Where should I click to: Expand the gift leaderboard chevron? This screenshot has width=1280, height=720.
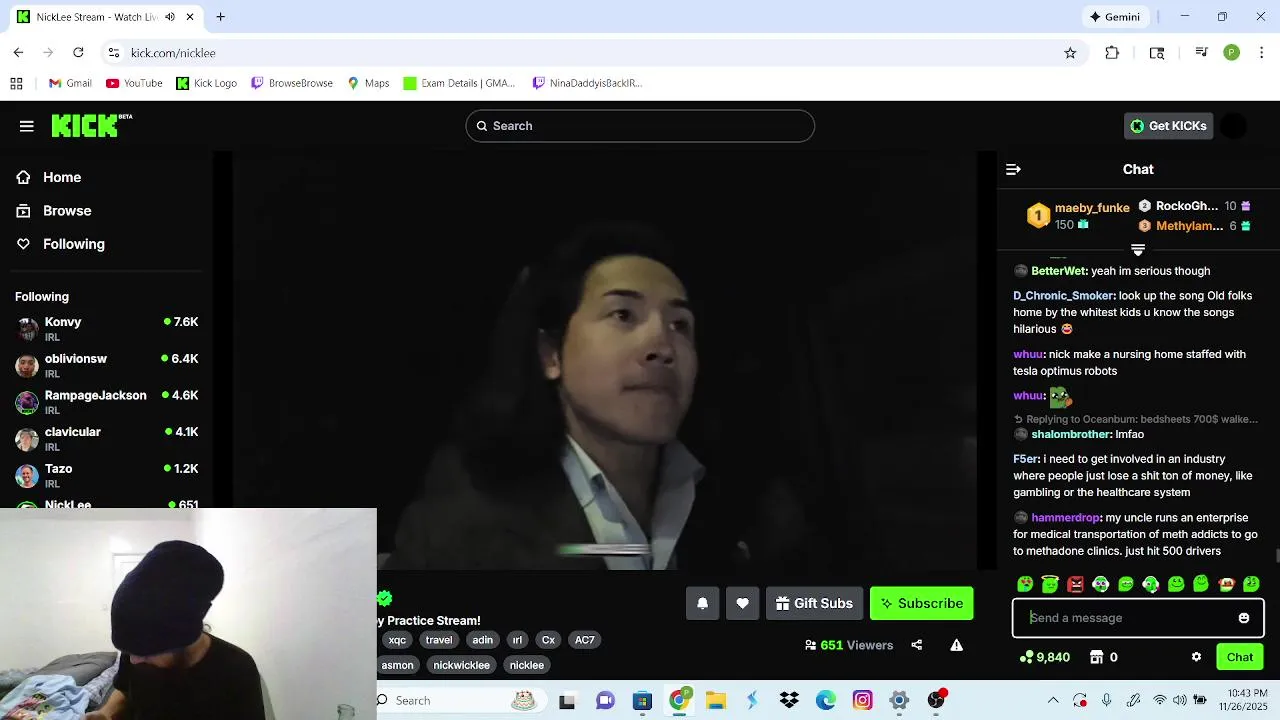[x=1138, y=249]
